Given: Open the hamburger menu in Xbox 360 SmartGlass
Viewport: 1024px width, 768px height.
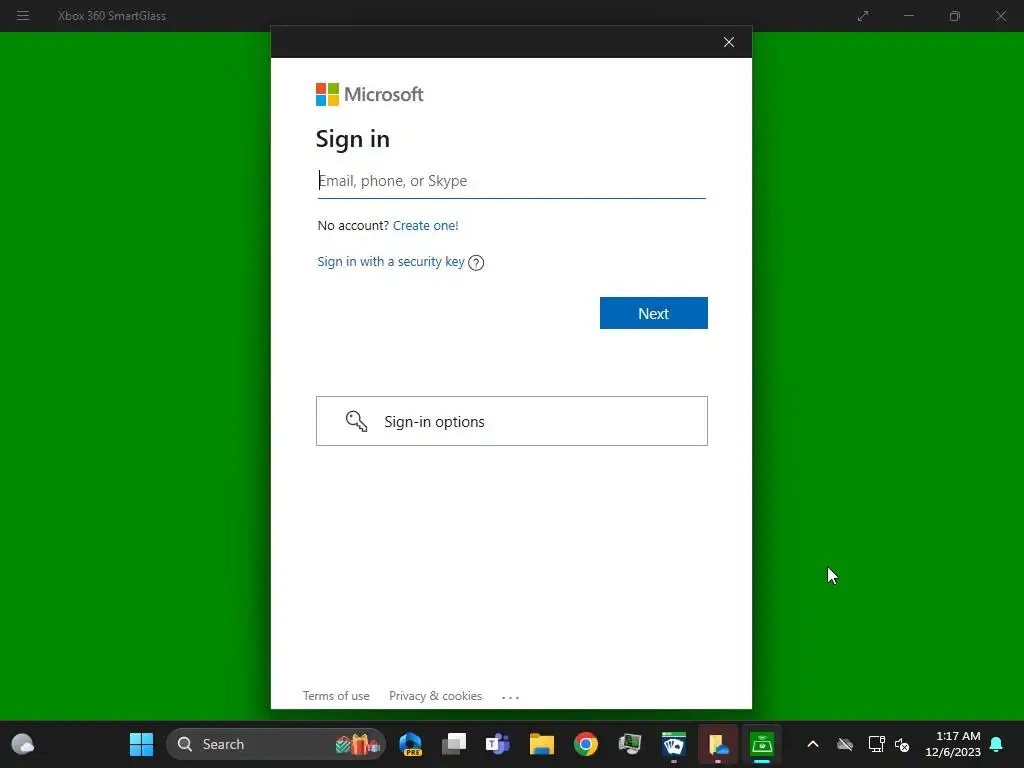Looking at the screenshot, I should pos(23,16).
